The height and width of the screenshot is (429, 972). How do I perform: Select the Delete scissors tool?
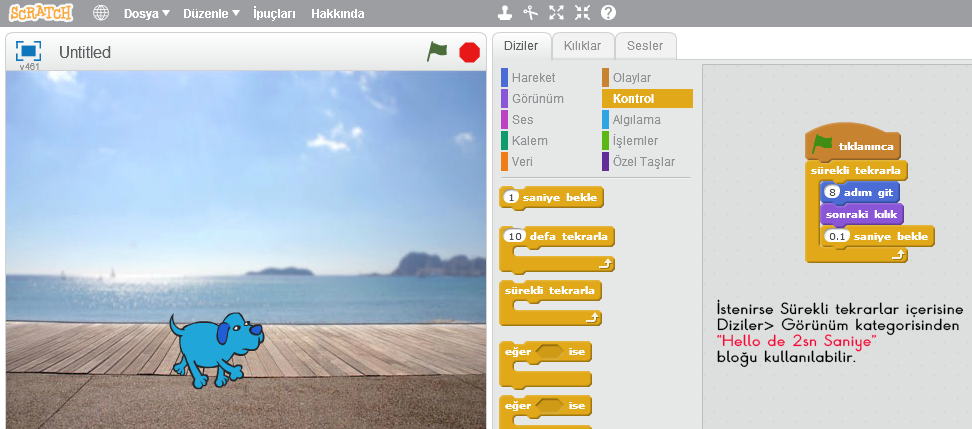(531, 13)
